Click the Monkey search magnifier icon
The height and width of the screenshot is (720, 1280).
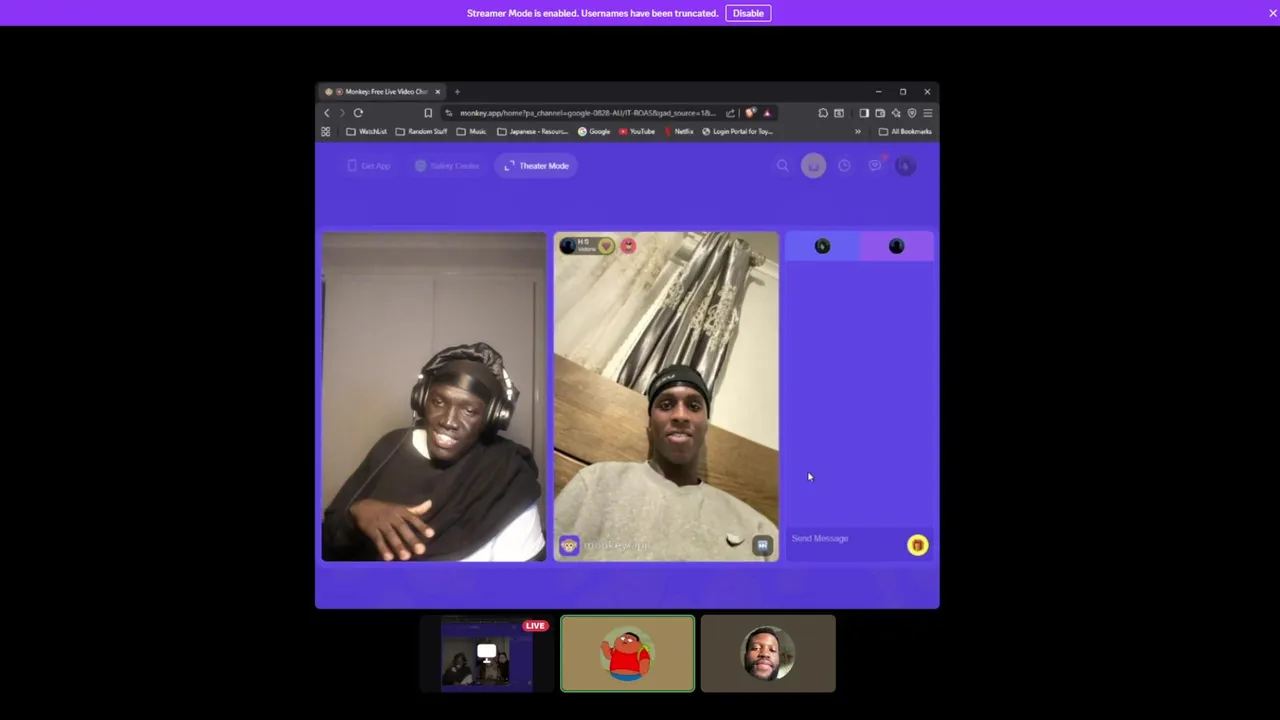pyautogui.click(x=783, y=166)
